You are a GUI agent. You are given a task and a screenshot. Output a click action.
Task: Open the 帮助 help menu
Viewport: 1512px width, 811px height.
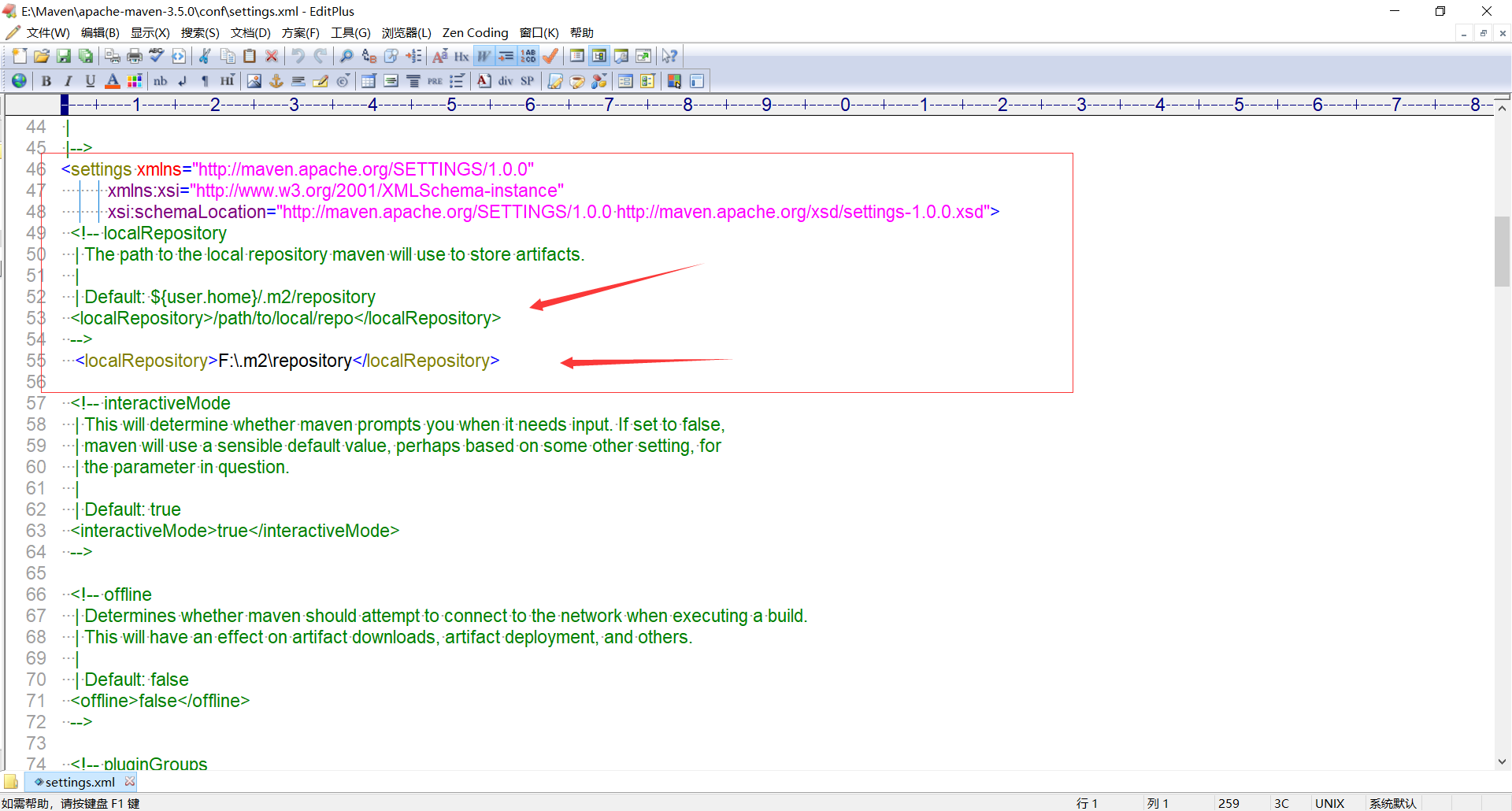582,32
